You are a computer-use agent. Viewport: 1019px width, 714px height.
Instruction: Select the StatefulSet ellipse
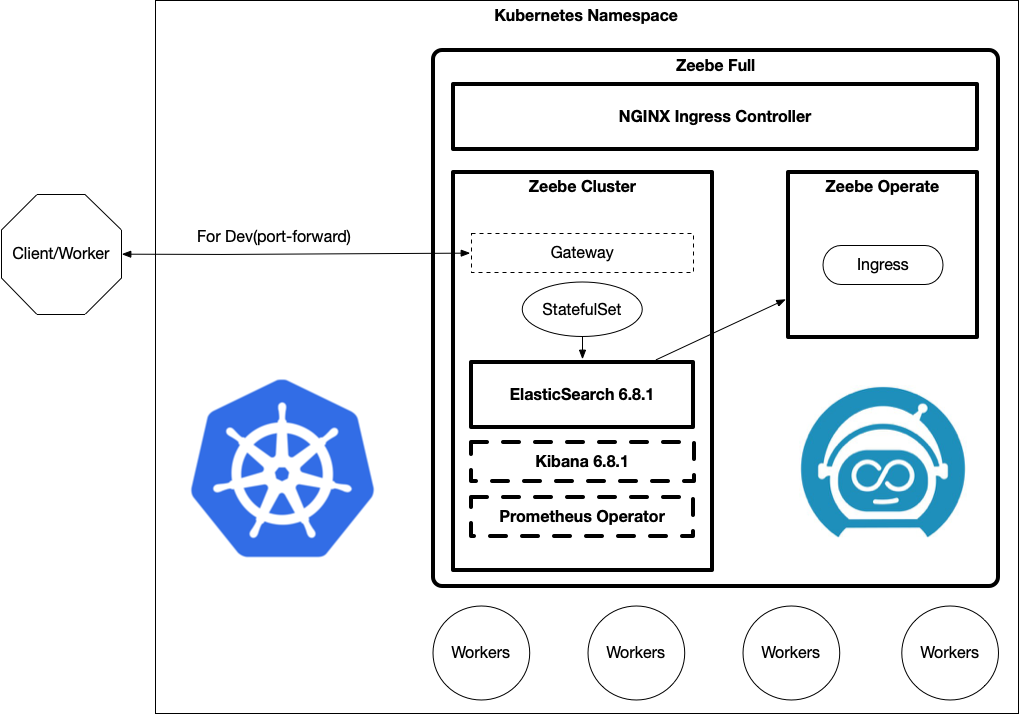coord(582,309)
